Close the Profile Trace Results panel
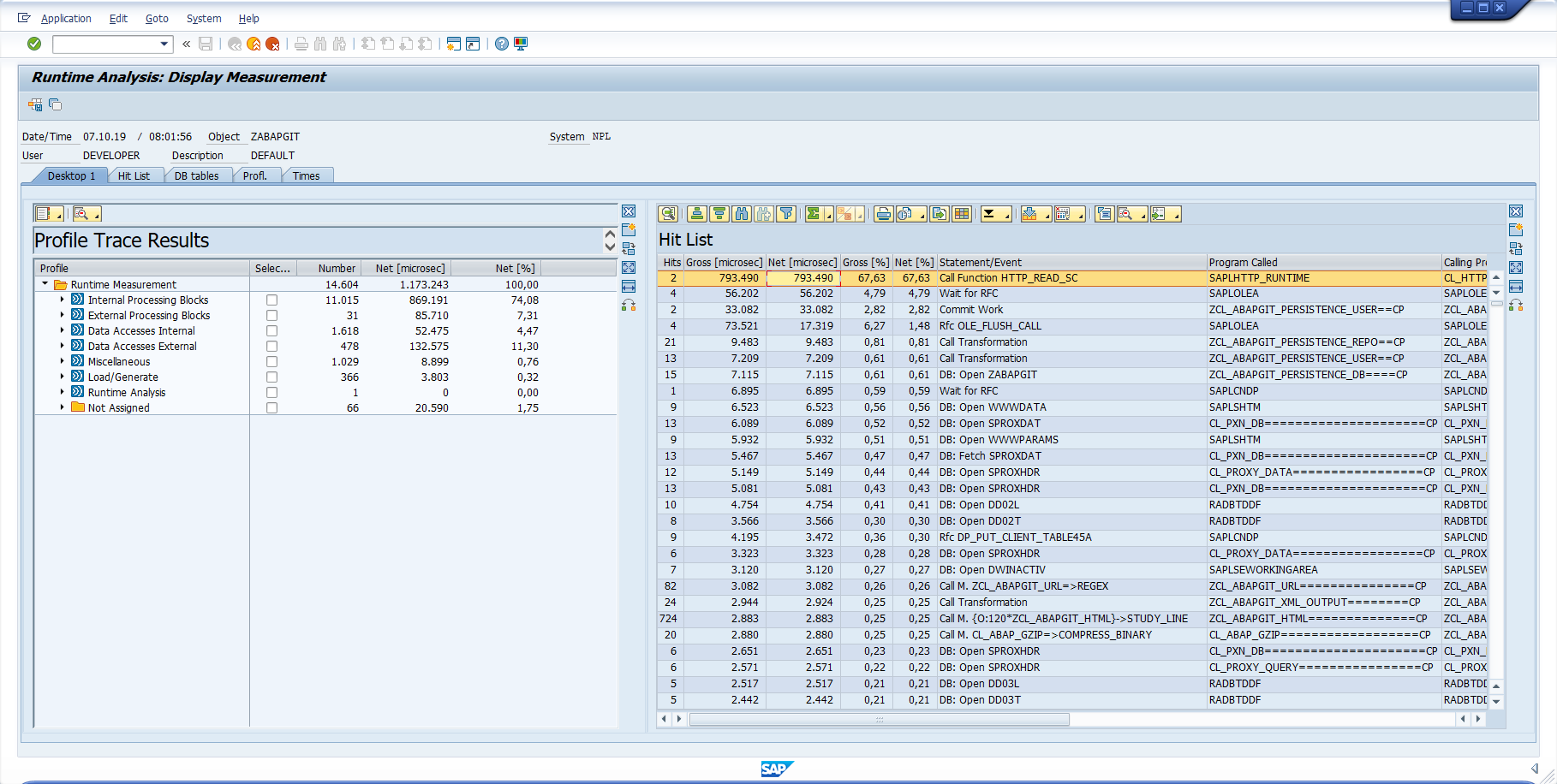Screen dimensions: 1557x784 [629, 211]
